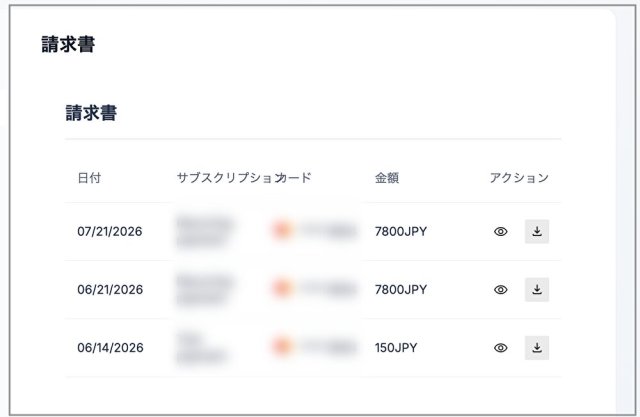
Task: Click the orange card icon in 07/21/2026 row
Action: point(282,230)
